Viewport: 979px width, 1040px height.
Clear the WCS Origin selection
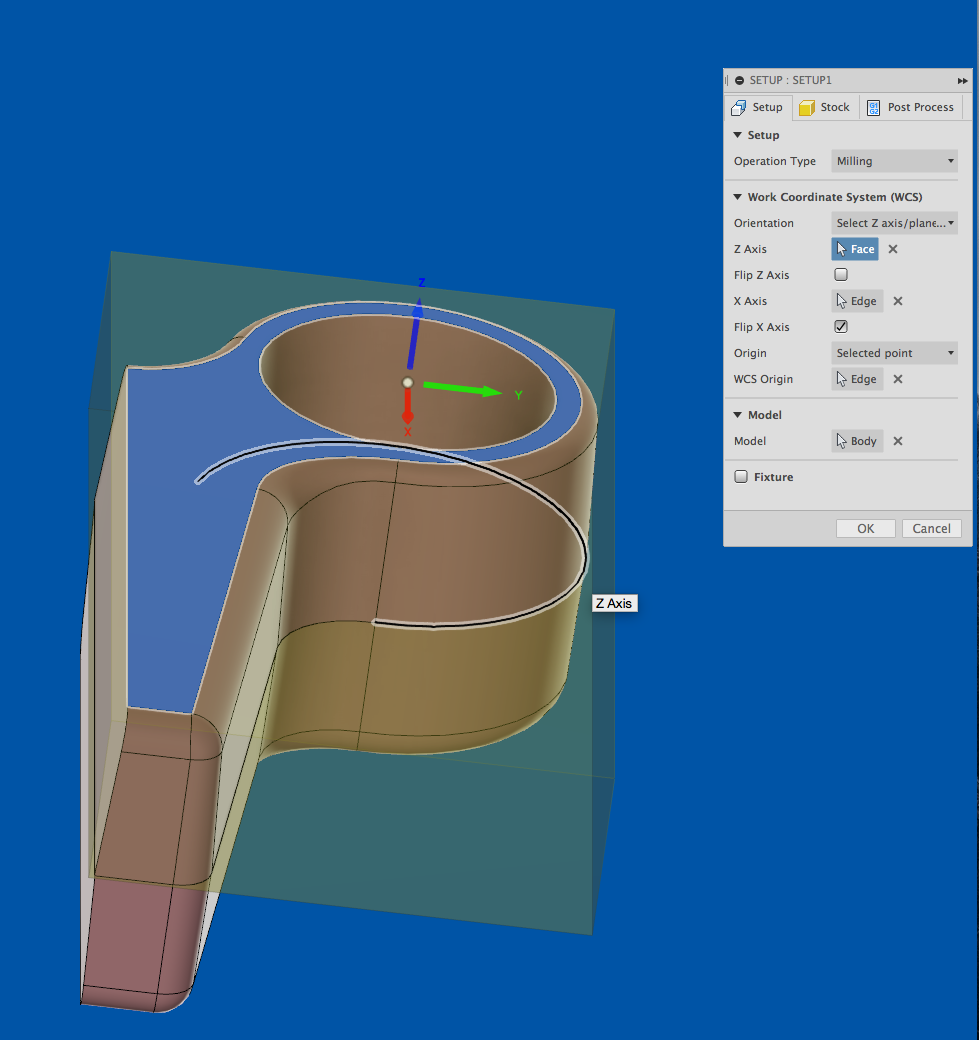tap(898, 379)
